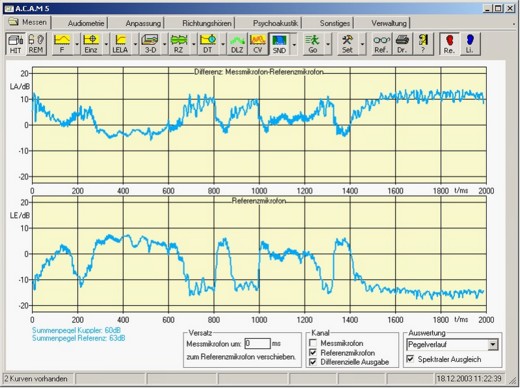This screenshot has height=388, width=520.
Task: Close the A.C.A.M 5 window
Action: pyautogui.click(x=510, y=8)
